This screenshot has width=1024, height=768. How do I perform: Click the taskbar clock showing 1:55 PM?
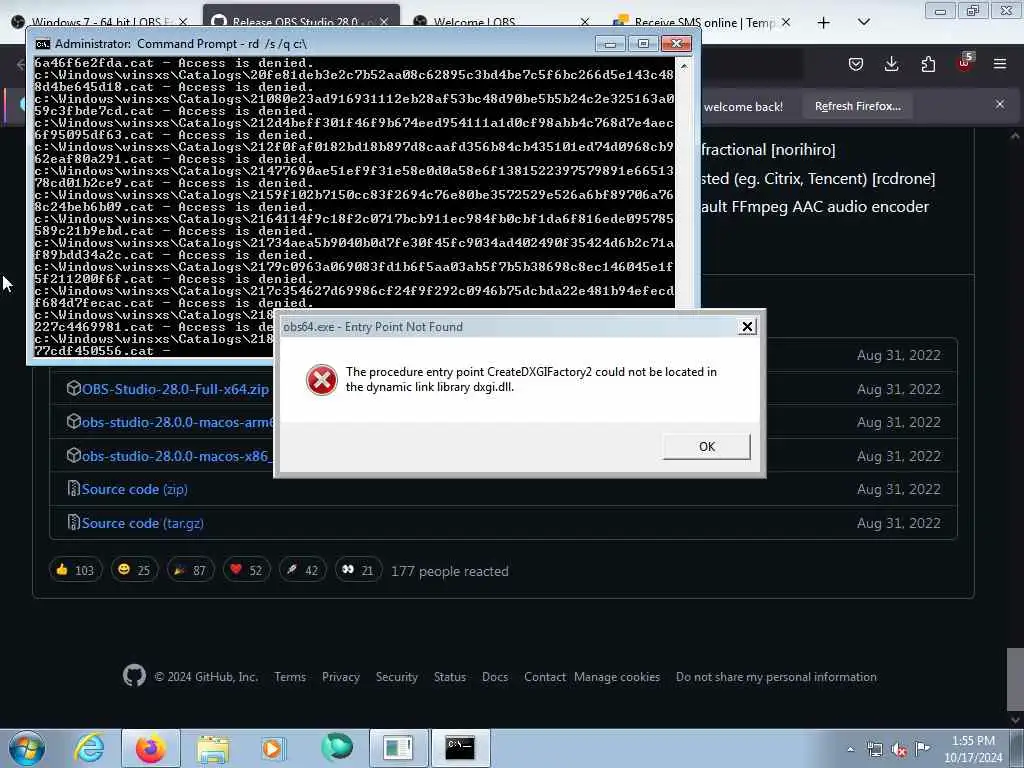pyautogui.click(x=973, y=749)
